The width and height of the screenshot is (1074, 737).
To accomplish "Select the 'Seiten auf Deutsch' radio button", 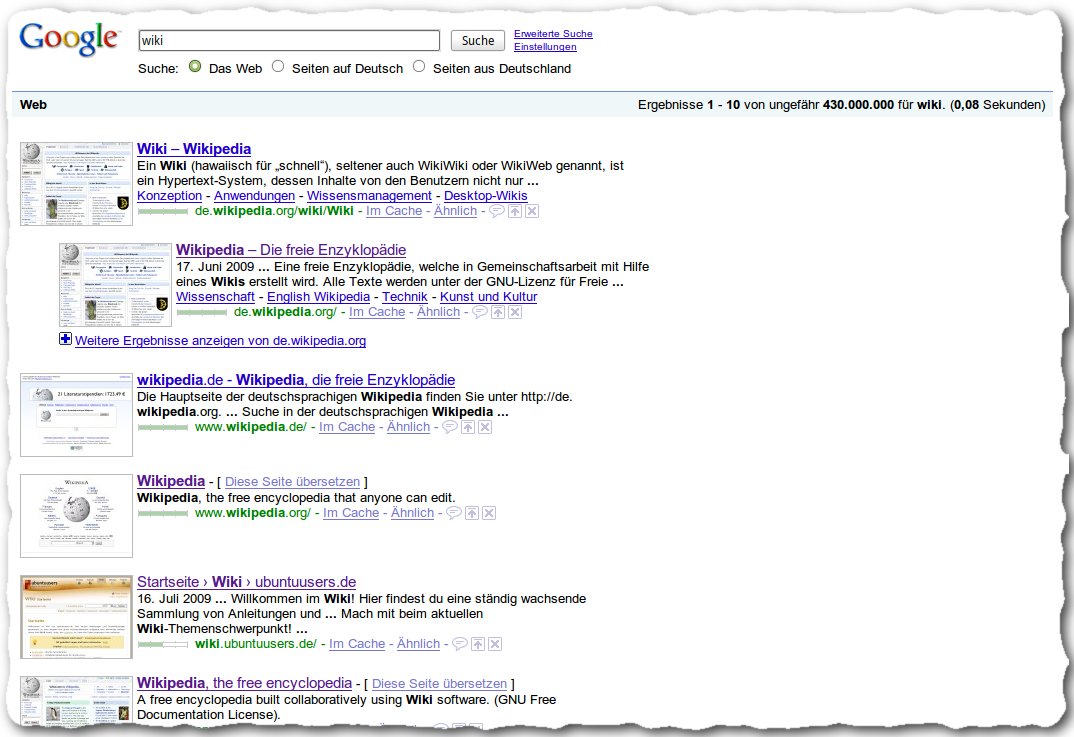I will click(277, 66).
